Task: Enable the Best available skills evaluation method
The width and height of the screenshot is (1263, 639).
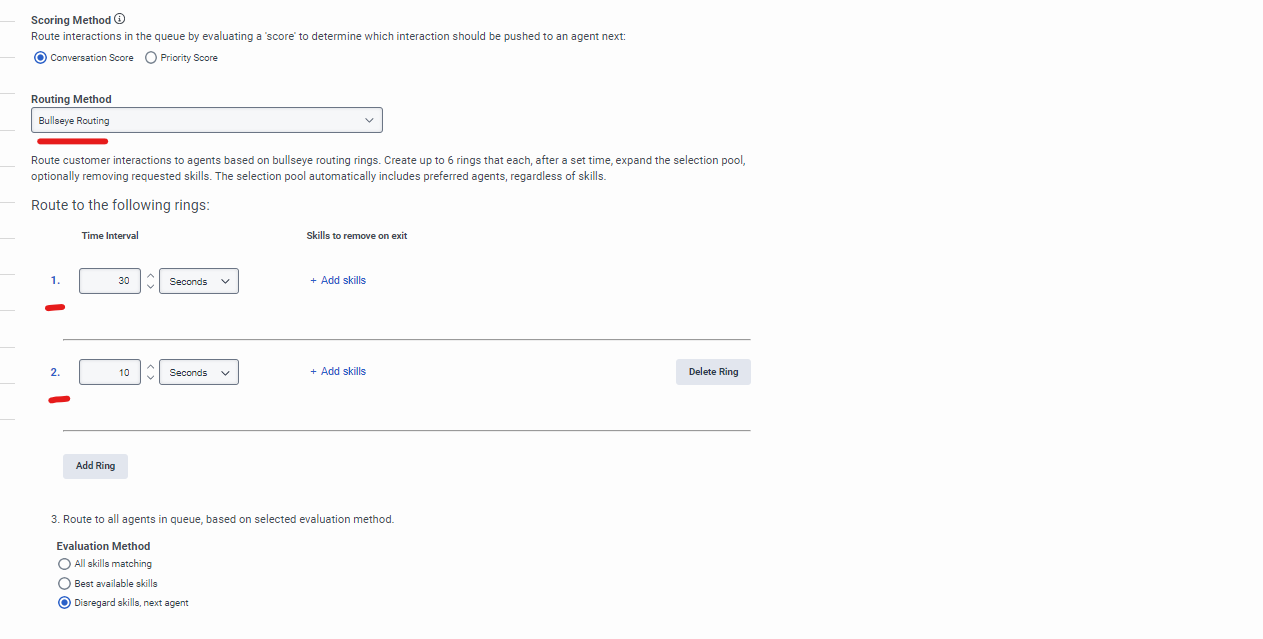Action: 64,583
